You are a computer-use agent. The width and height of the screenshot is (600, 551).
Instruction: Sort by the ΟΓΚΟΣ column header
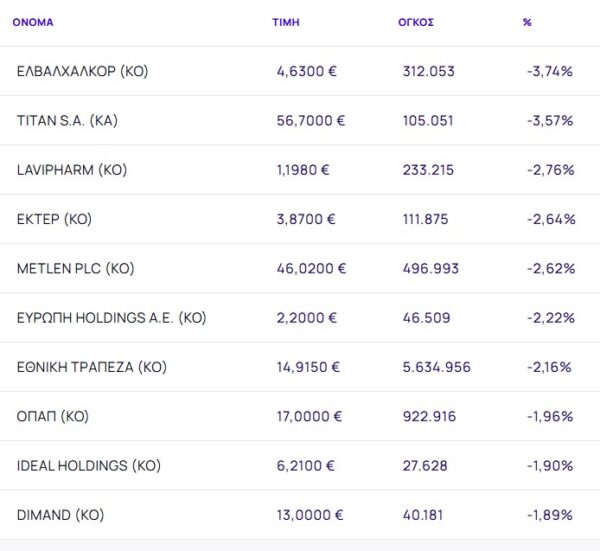tap(415, 22)
